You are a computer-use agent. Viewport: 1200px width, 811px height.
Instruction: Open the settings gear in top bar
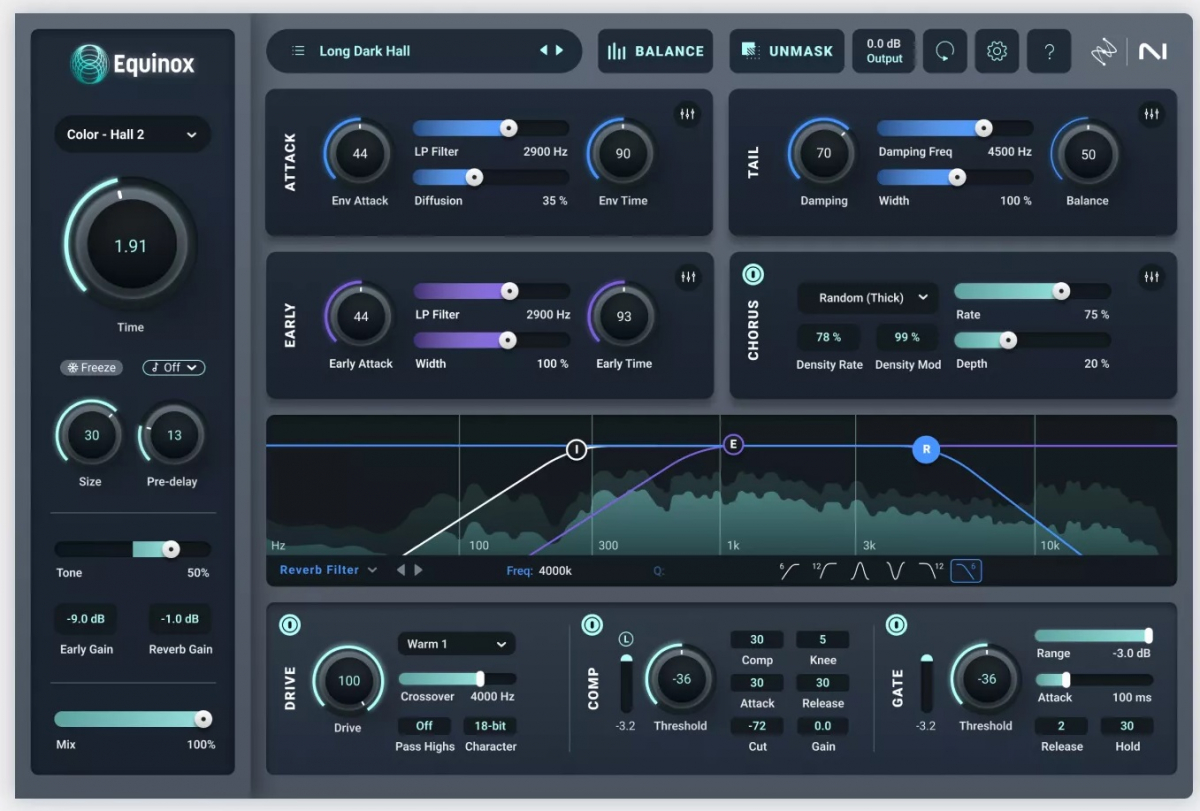(996, 51)
